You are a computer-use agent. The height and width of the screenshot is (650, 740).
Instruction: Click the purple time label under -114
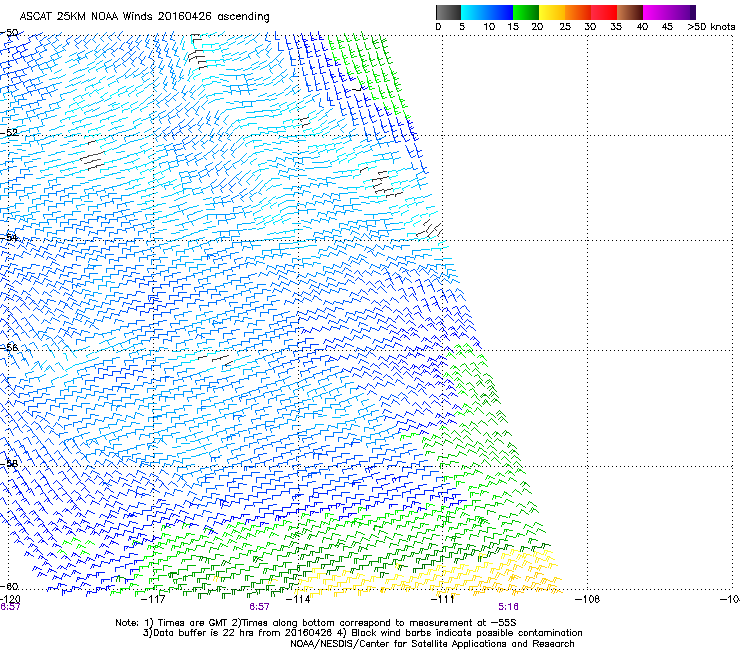(259, 607)
